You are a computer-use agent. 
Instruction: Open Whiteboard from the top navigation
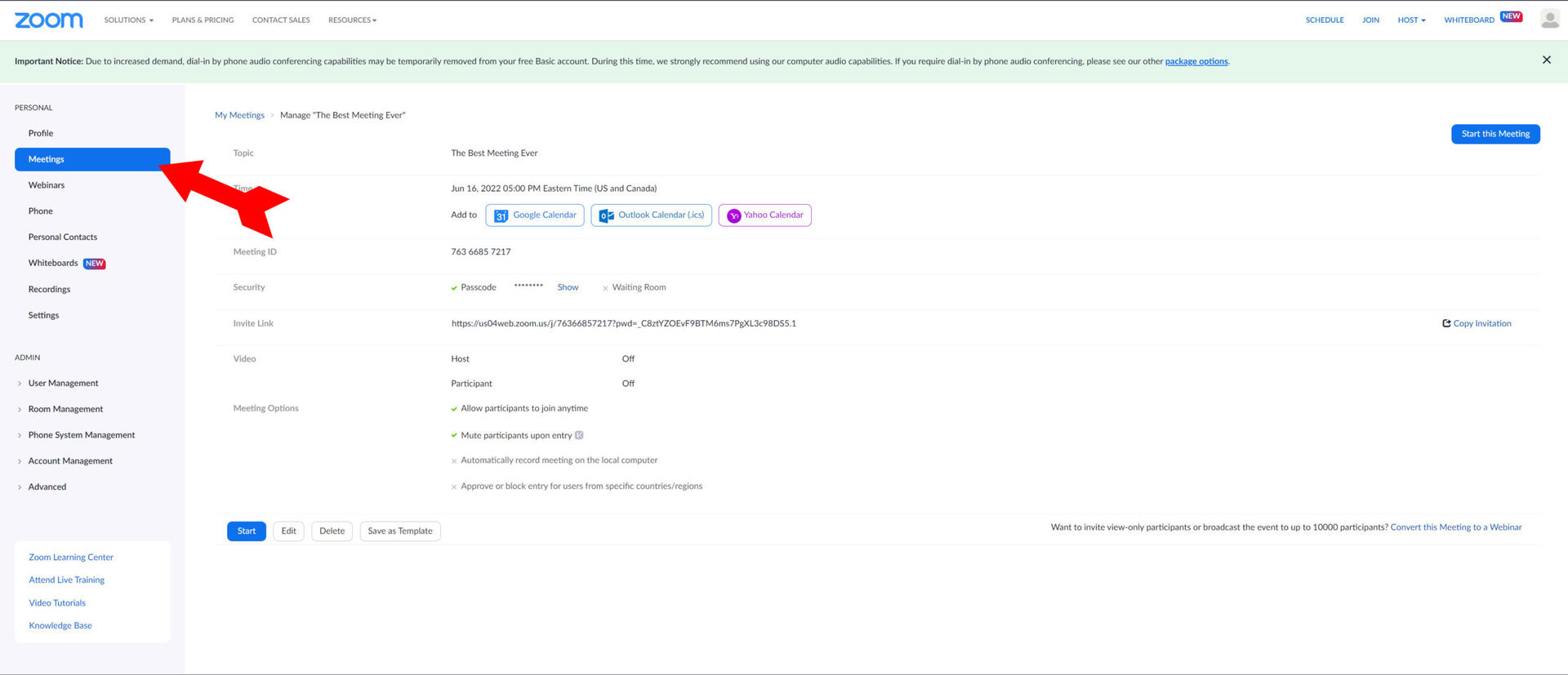point(1469,20)
